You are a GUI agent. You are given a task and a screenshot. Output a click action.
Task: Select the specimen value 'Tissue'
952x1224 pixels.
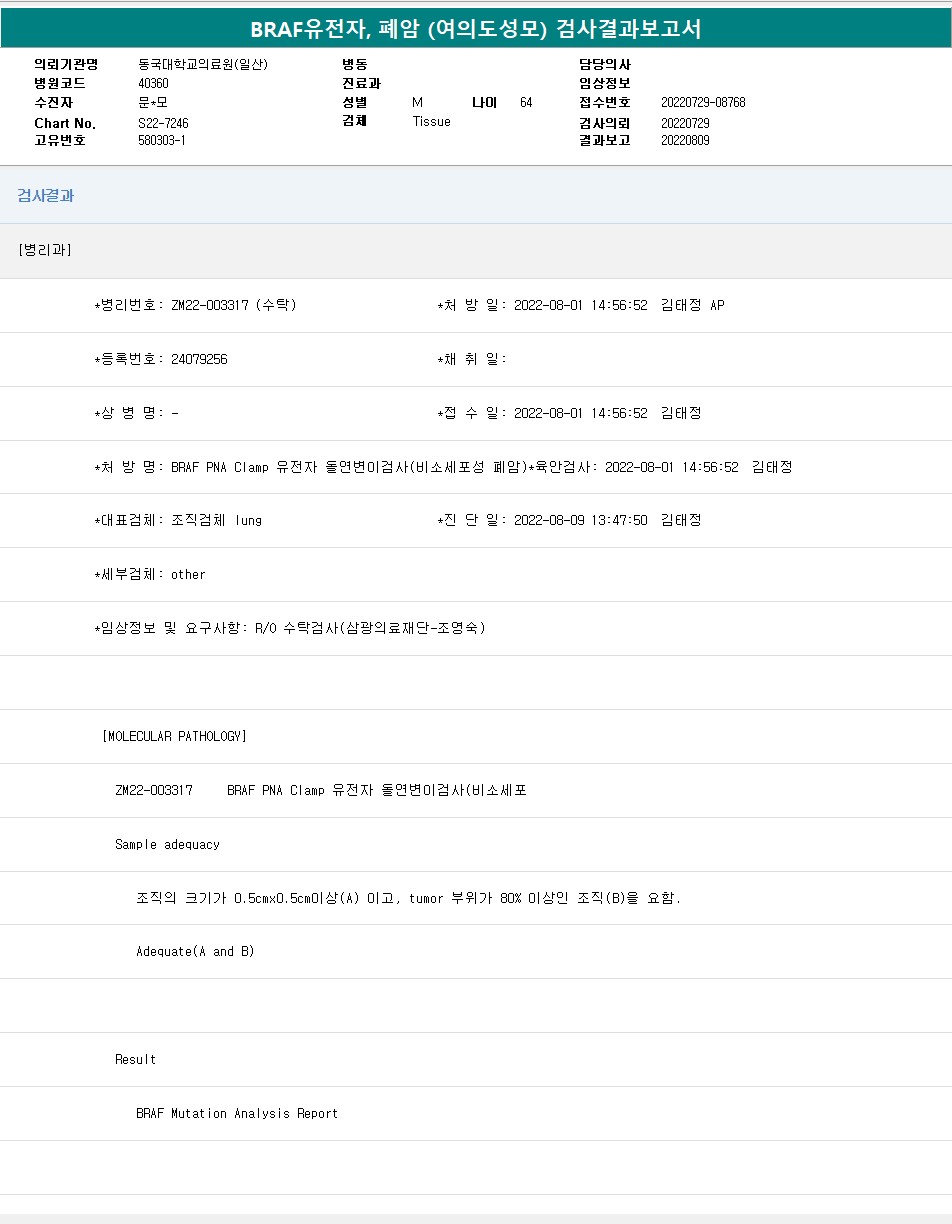tap(431, 121)
